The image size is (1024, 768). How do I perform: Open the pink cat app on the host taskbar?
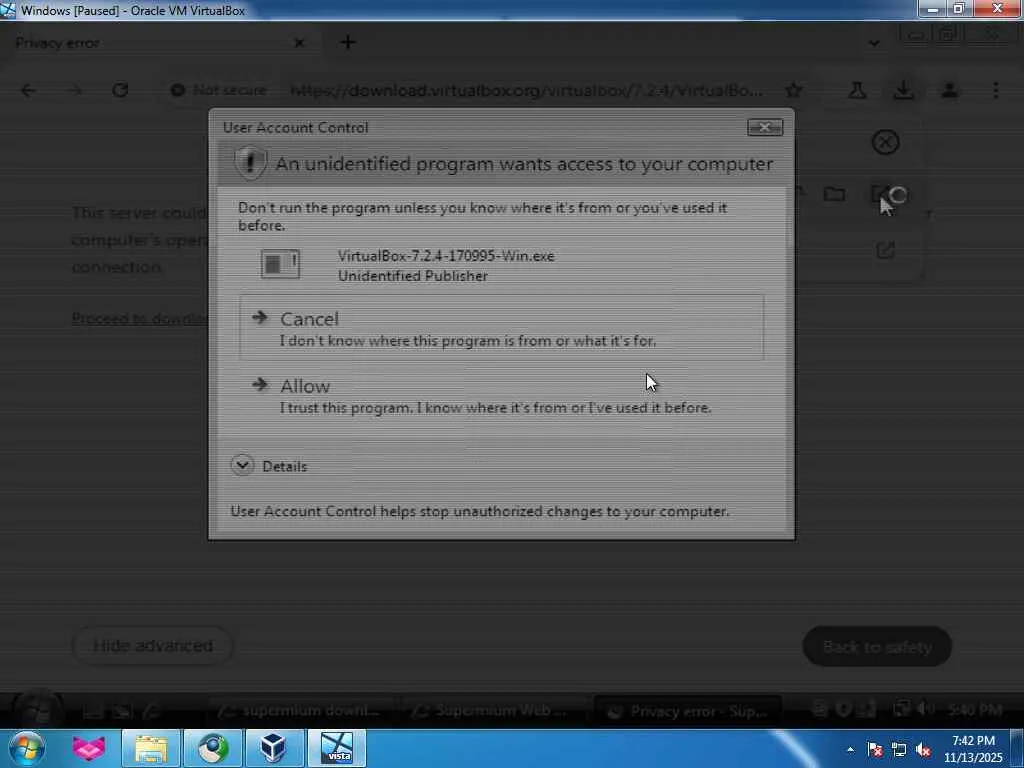(89, 748)
